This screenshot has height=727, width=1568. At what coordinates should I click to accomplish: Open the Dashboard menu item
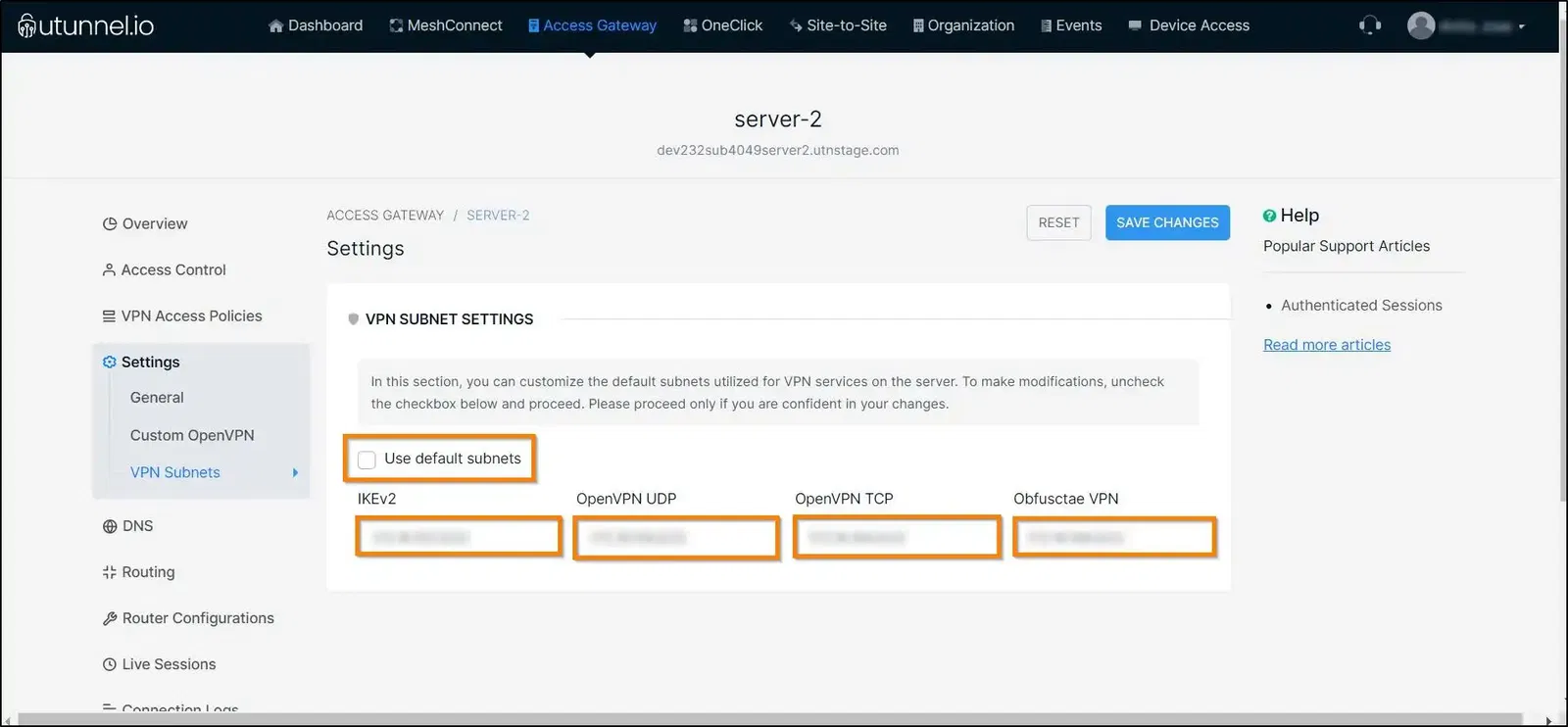coord(315,25)
